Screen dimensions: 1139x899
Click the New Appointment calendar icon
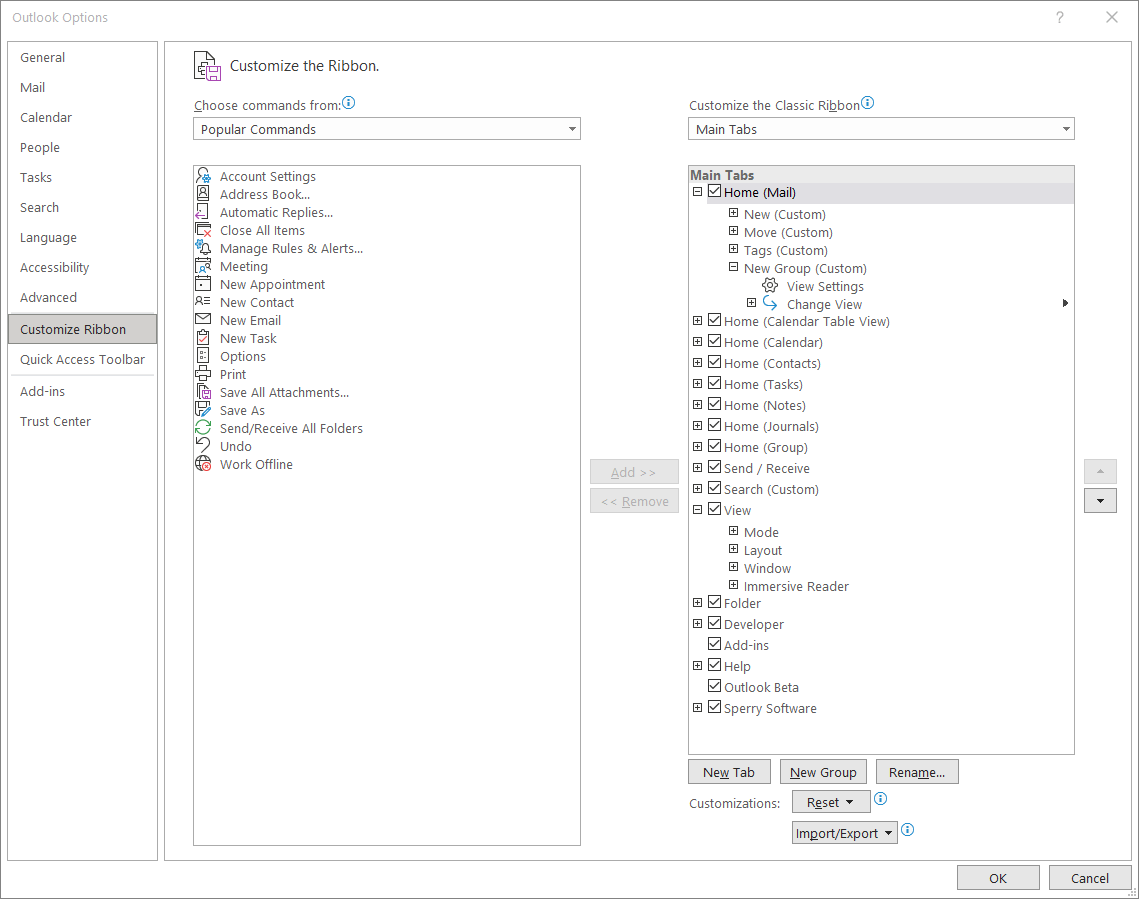point(203,284)
